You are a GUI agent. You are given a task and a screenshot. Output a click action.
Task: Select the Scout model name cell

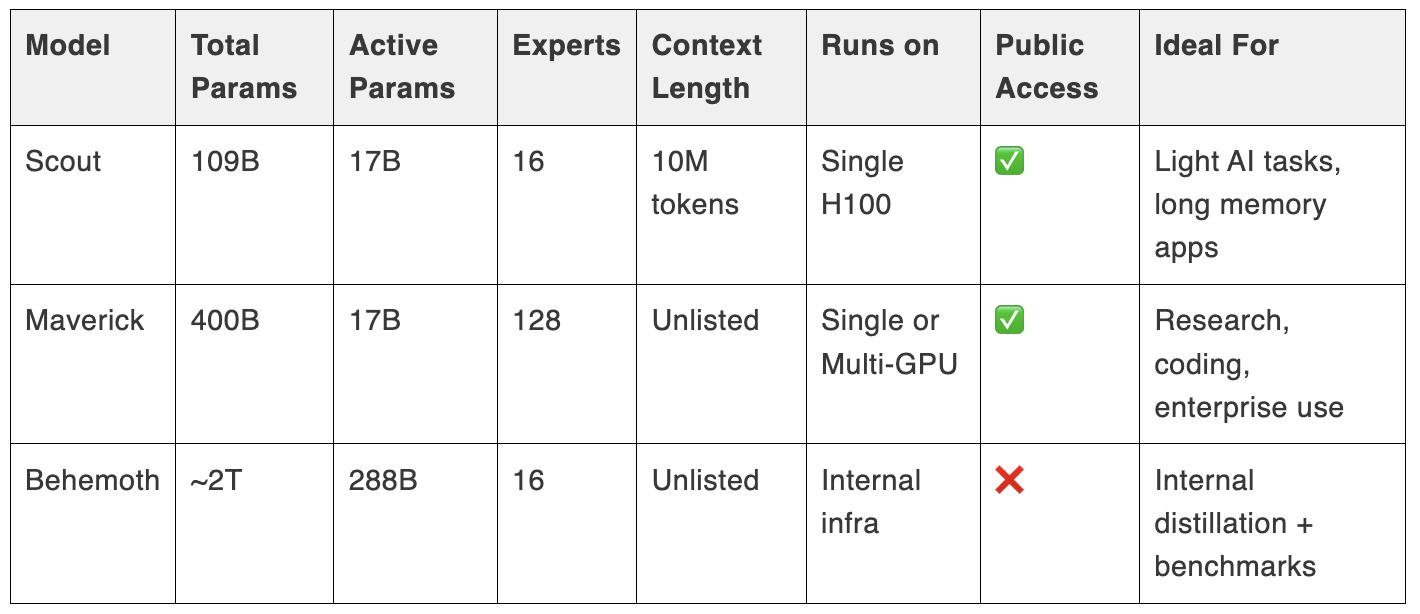(x=93, y=204)
